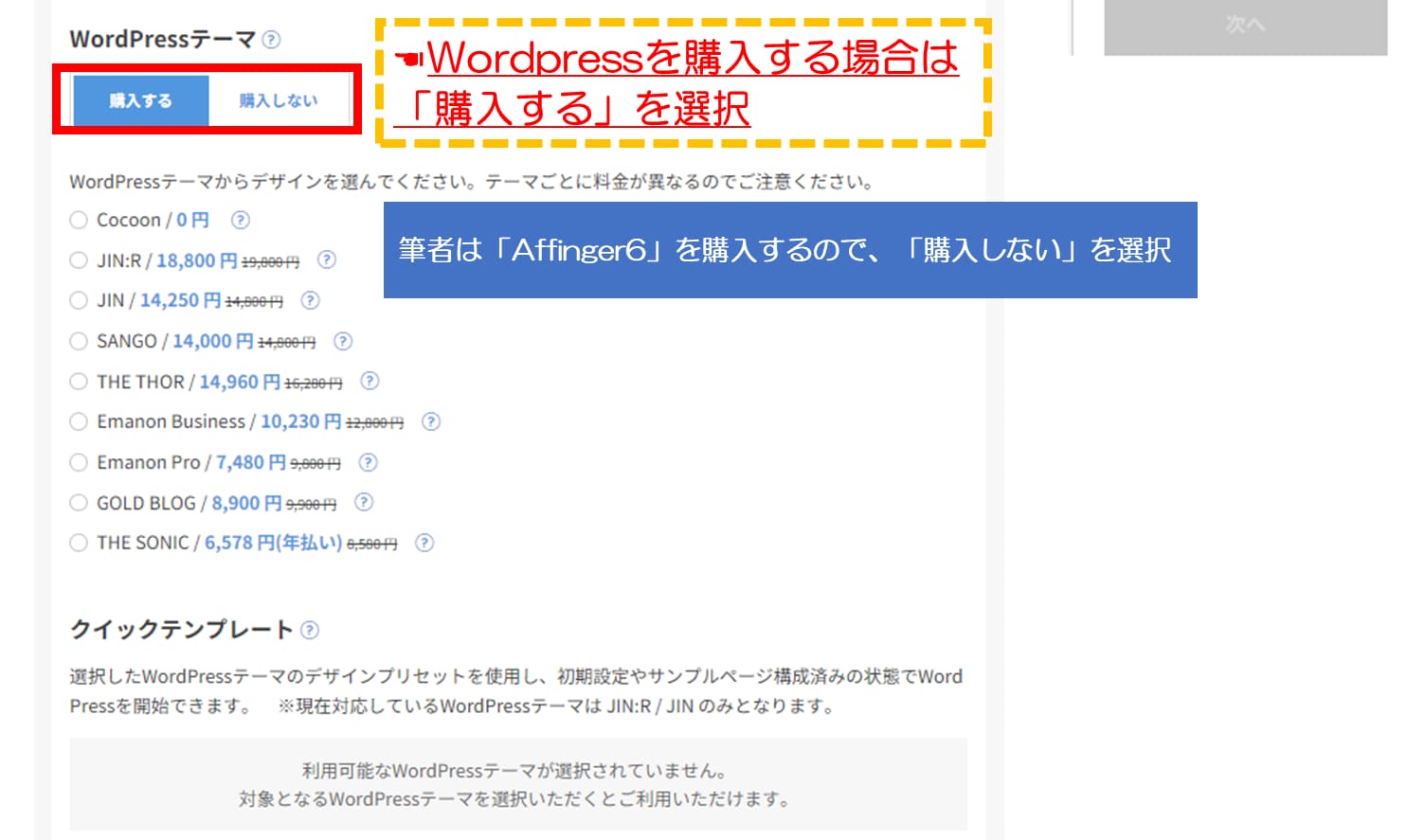
Task: Open help icon beside THE THOR theme
Action: pos(370,381)
